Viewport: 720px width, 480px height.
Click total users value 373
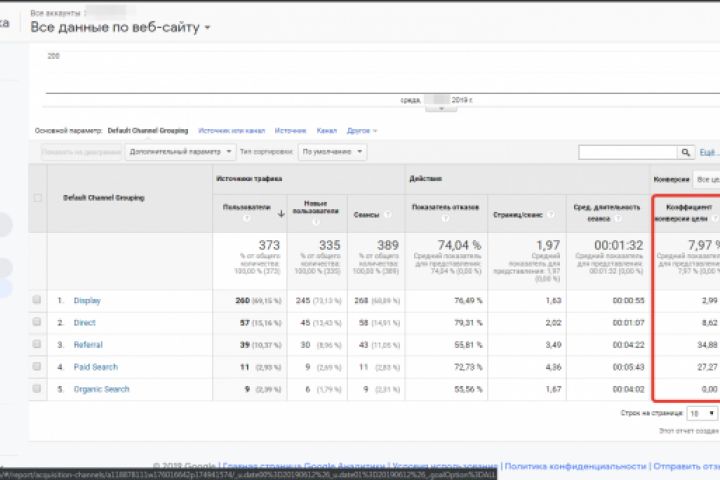click(269, 245)
